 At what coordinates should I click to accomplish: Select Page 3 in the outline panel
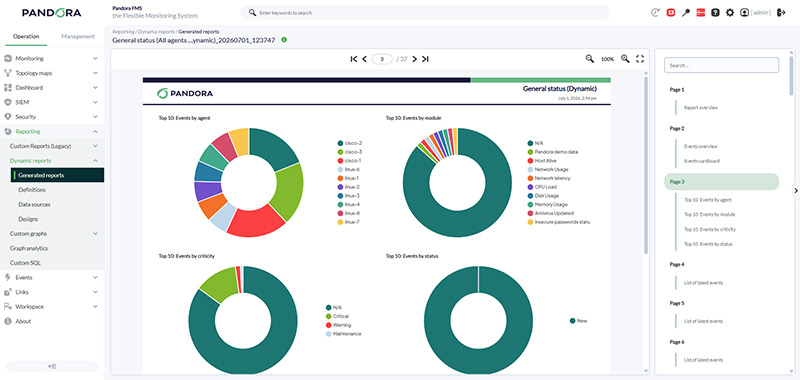coord(721,182)
